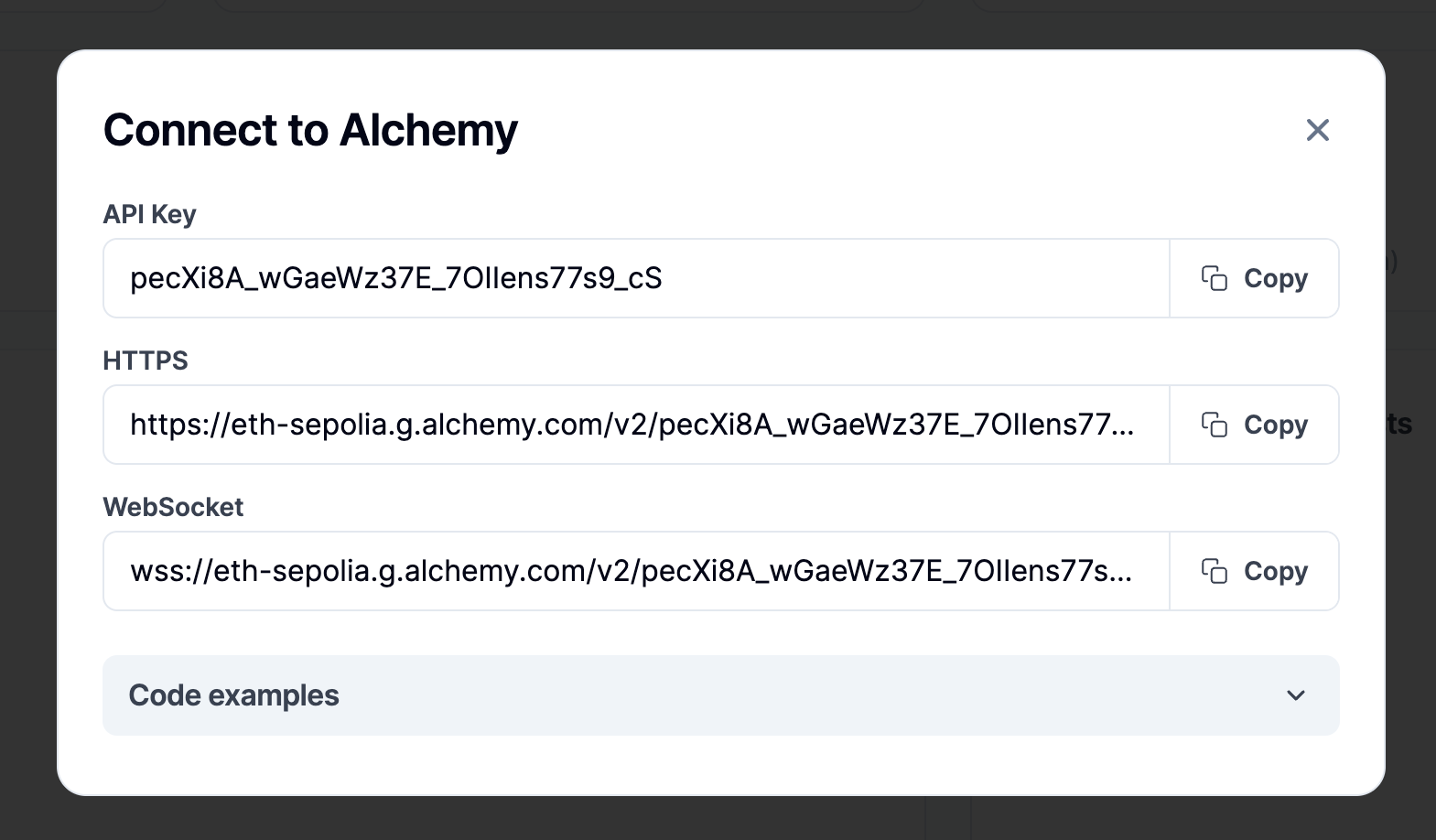Click the Code examples heading text

click(x=233, y=695)
